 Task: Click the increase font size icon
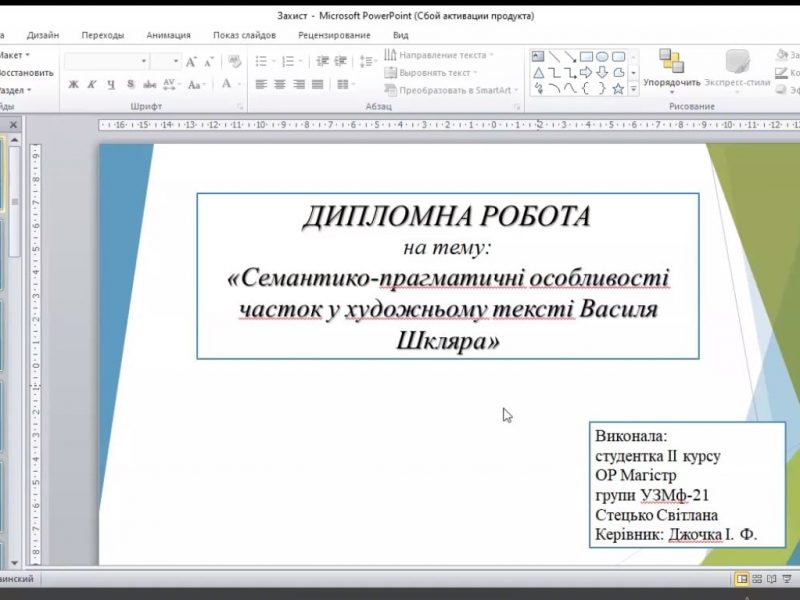click(x=190, y=62)
